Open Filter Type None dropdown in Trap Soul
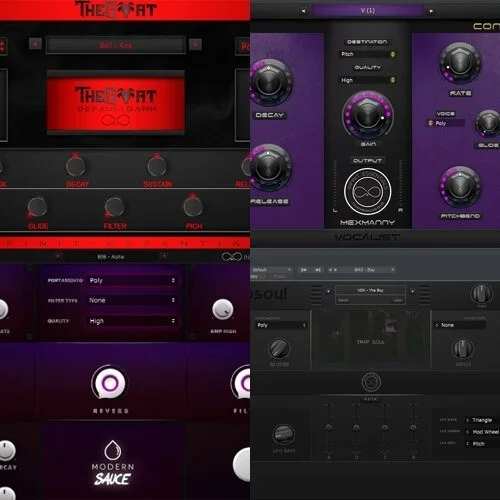500x500 pixels. [460, 325]
